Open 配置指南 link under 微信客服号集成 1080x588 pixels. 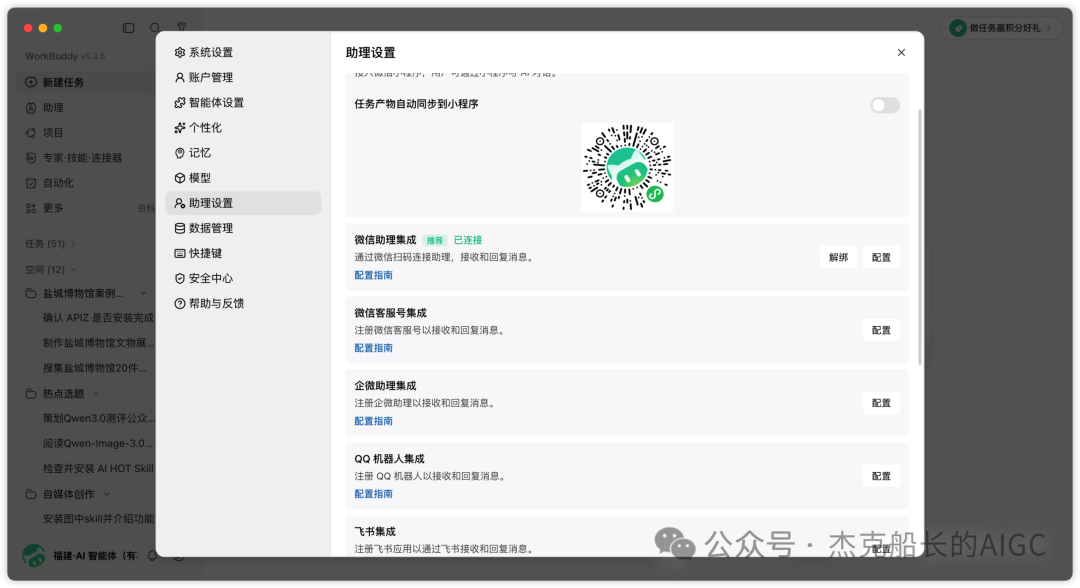[373, 348]
